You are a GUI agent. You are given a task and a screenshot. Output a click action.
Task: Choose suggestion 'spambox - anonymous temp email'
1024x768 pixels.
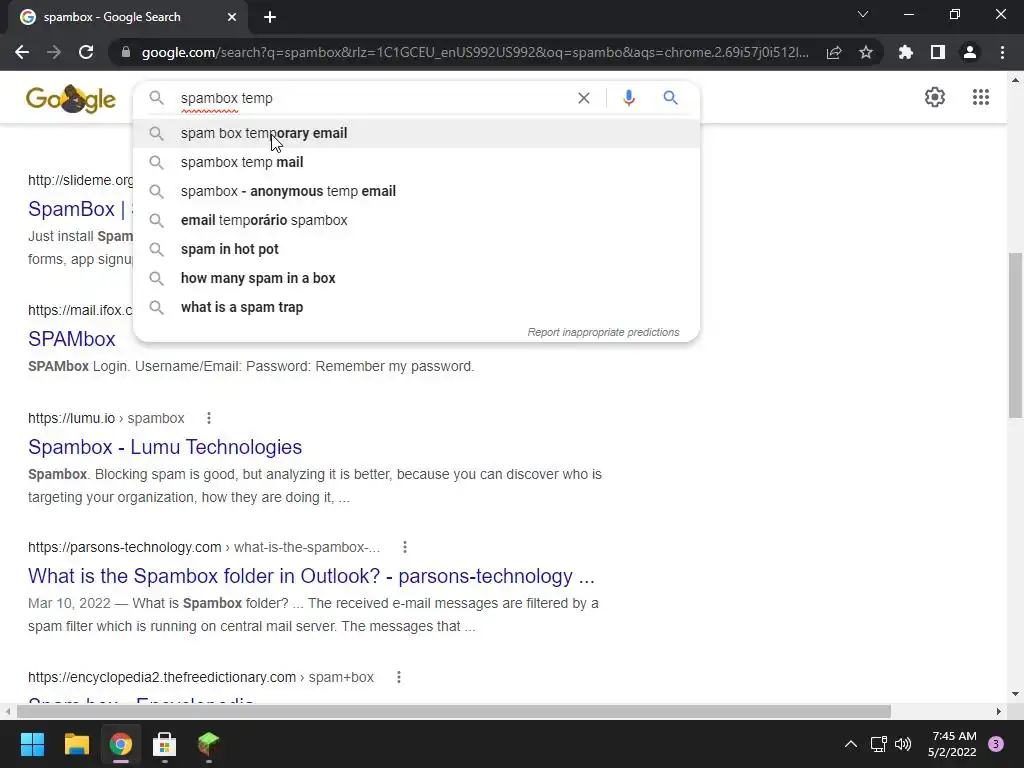(x=416, y=191)
